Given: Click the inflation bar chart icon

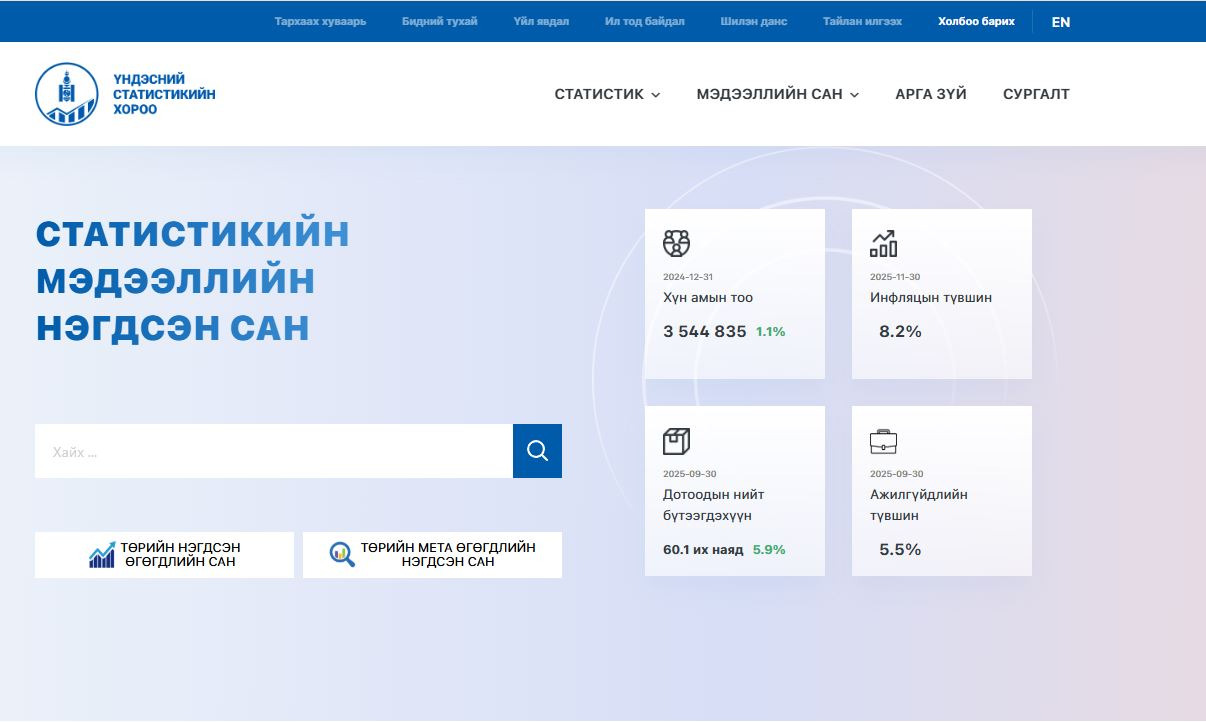Looking at the screenshot, I should tap(883, 243).
